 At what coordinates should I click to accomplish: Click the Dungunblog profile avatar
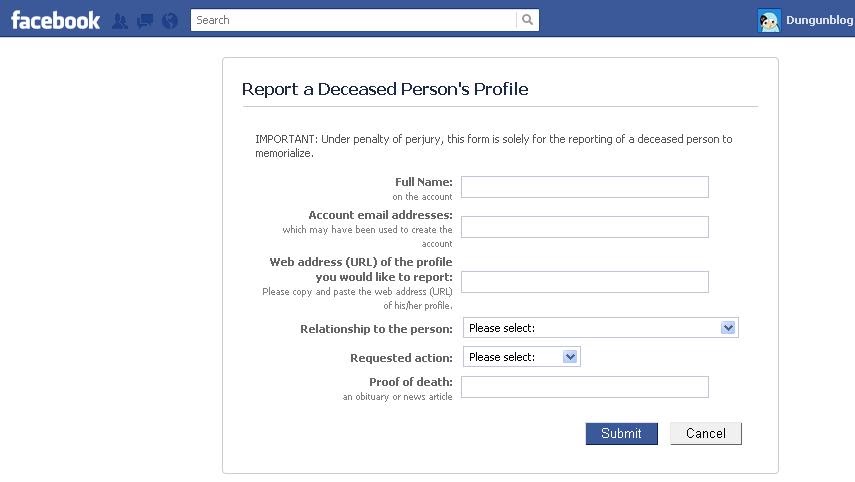pyautogui.click(x=769, y=21)
